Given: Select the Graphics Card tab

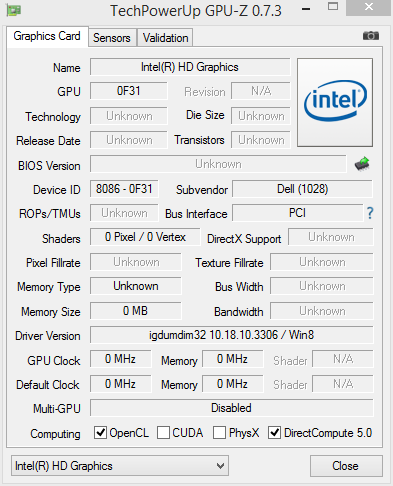Looking at the screenshot, I should (47, 36).
